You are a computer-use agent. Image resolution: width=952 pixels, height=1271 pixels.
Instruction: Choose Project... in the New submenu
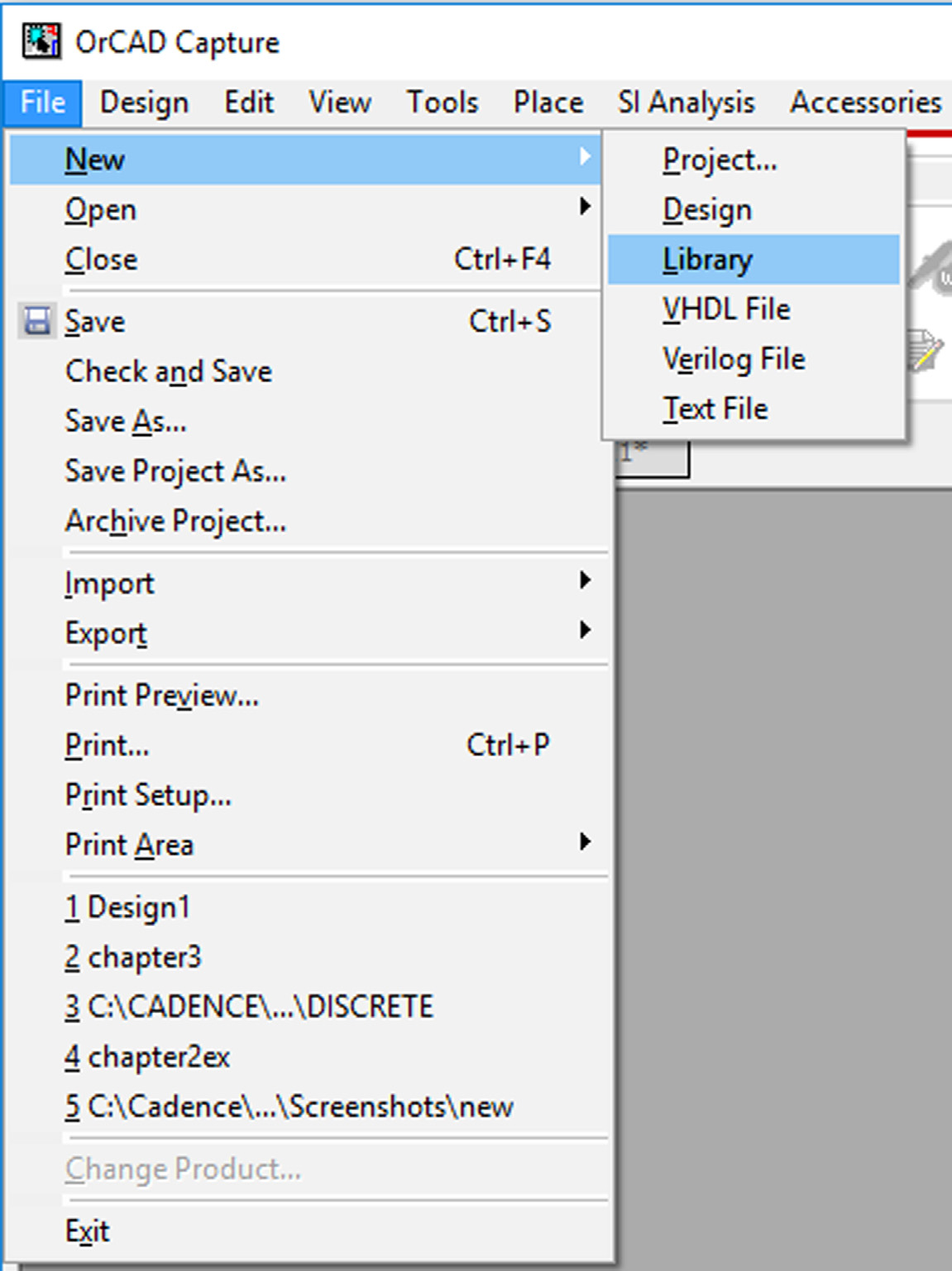click(720, 161)
